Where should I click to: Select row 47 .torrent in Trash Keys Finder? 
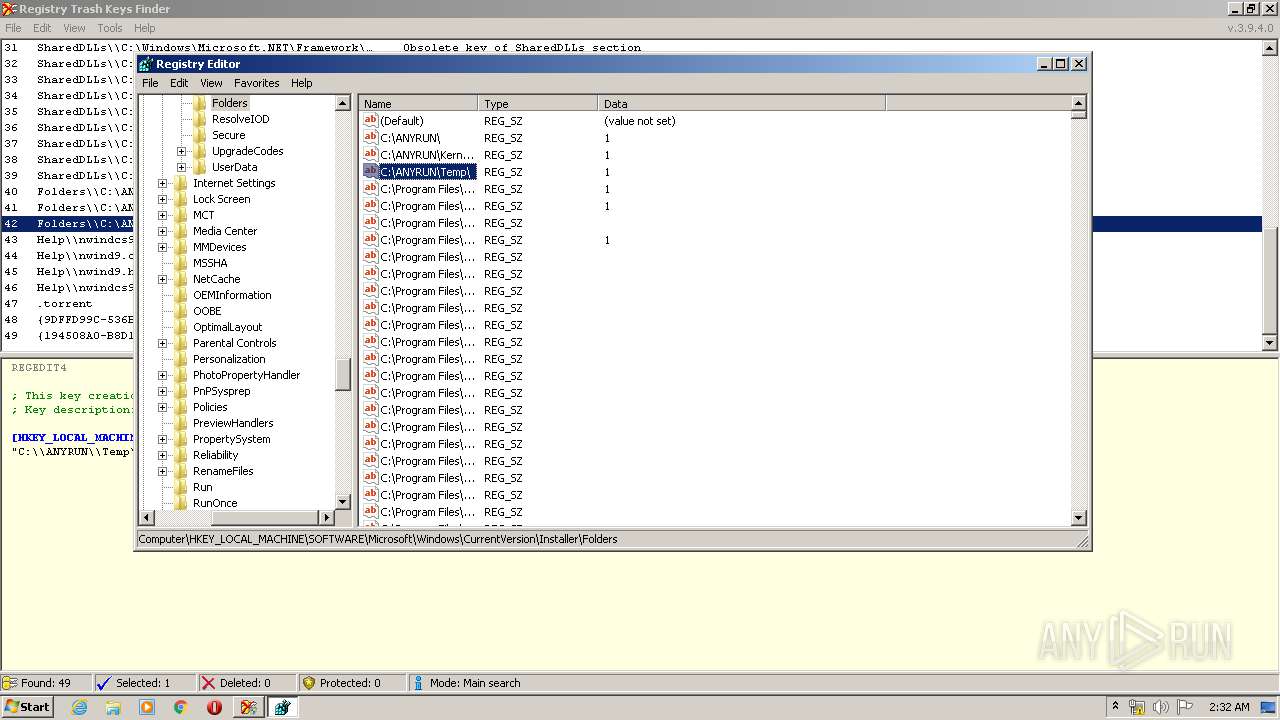[66, 304]
